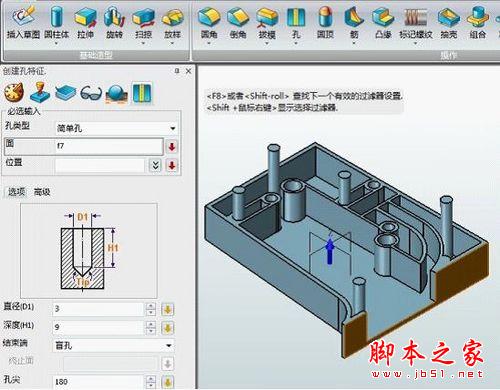Expand the 筋 dropdown arrow
Screen dimensions: 500x390
point(354,43)
